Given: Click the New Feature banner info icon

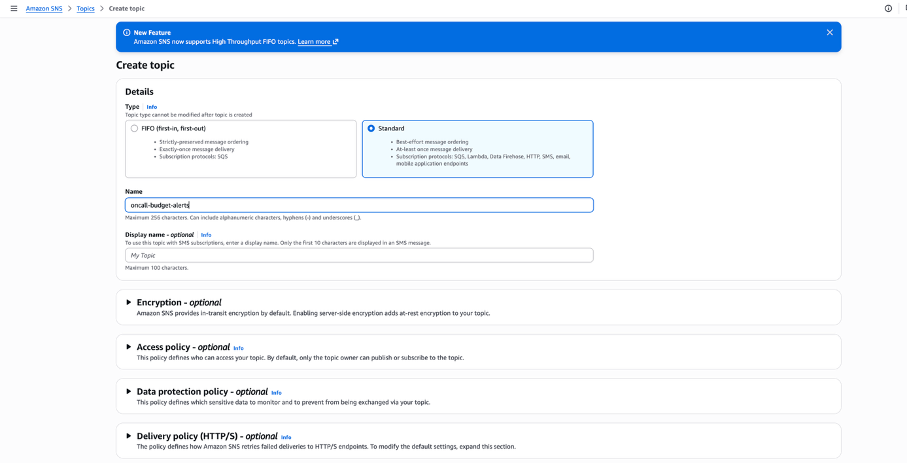Looking at the screenshot, I should [127, 32].
